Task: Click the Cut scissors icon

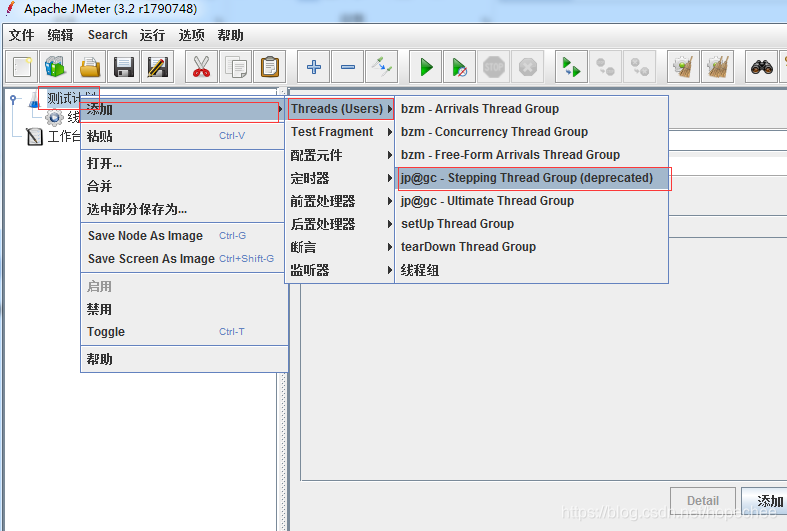Action: (x=201, y=67)
